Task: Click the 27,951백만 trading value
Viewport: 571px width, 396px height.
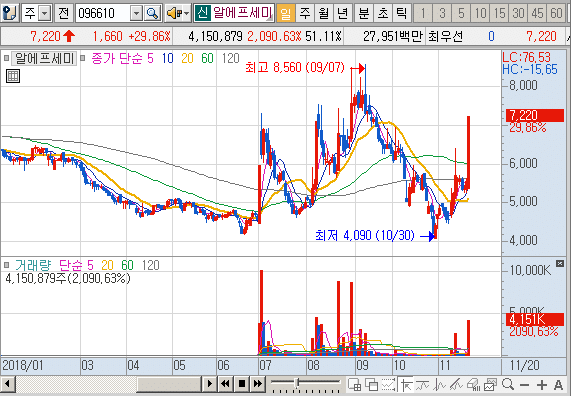Action: 393,36
